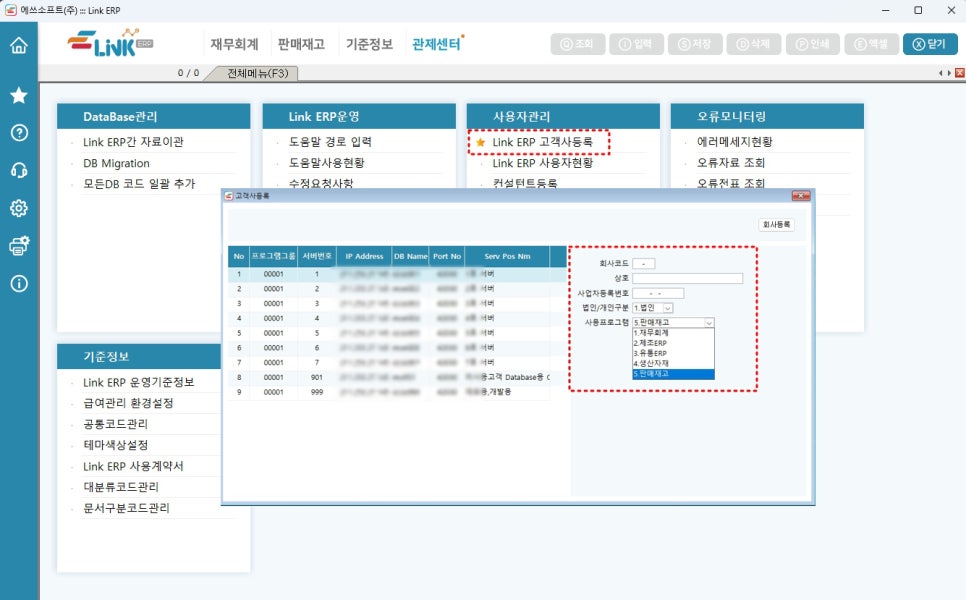966x600 pixels.
Task: Choose 2.제조ERP from the dropdown list
Action: click(673, 343)
